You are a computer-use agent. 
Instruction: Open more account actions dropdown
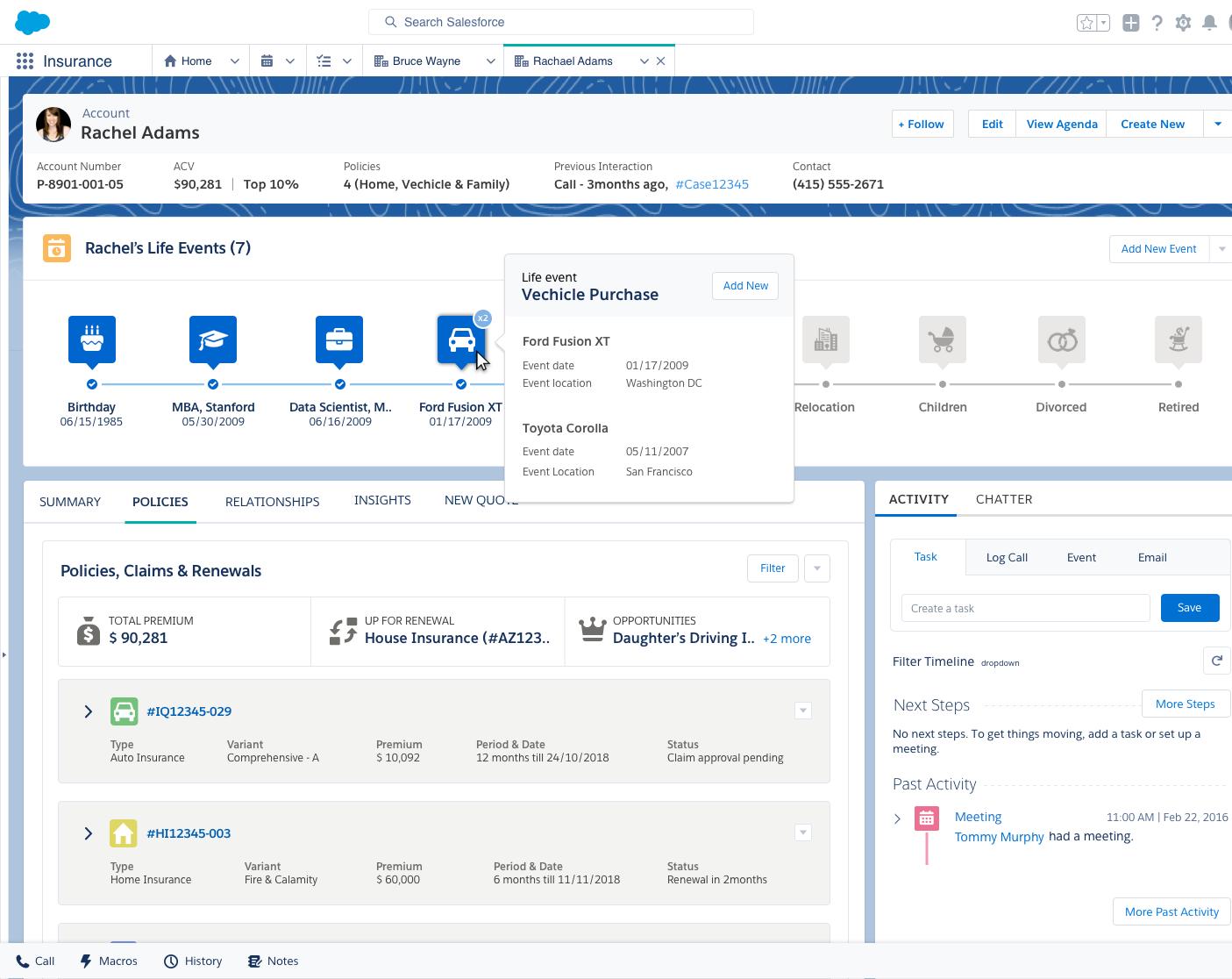pyautogui.click(x=1218, y=124)
